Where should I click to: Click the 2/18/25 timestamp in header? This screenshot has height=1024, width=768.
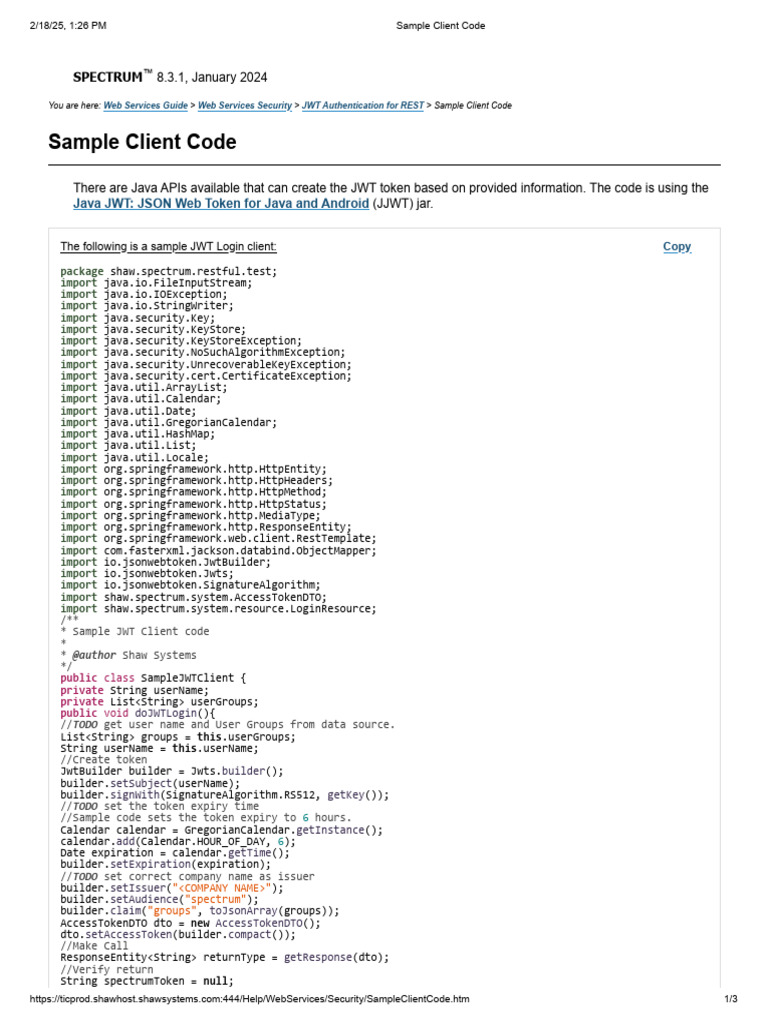click(68, 25)
